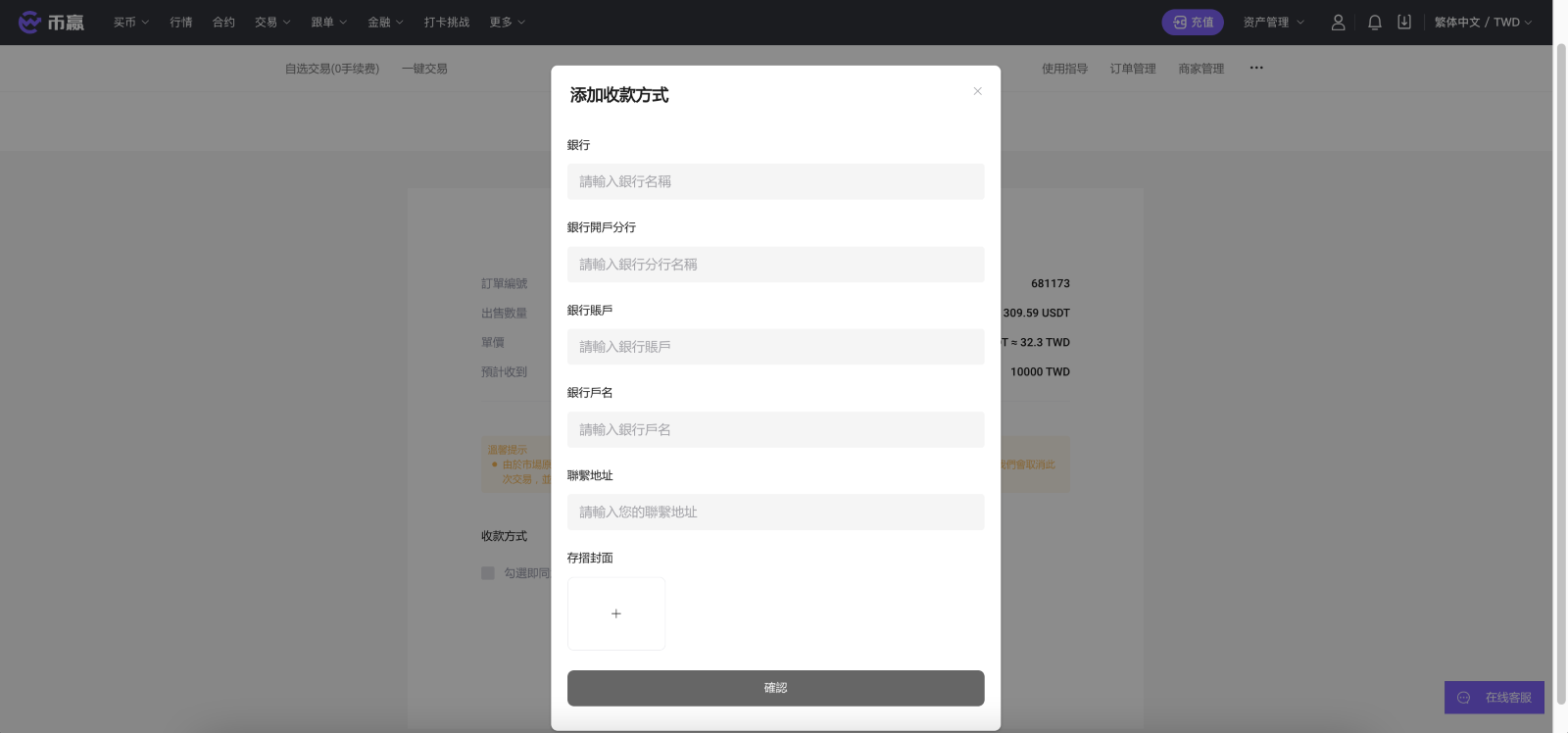This screenshot has height=733, width=1568.
Task: Expand the 跟单 dropdown menu
Action: [329, 22]
